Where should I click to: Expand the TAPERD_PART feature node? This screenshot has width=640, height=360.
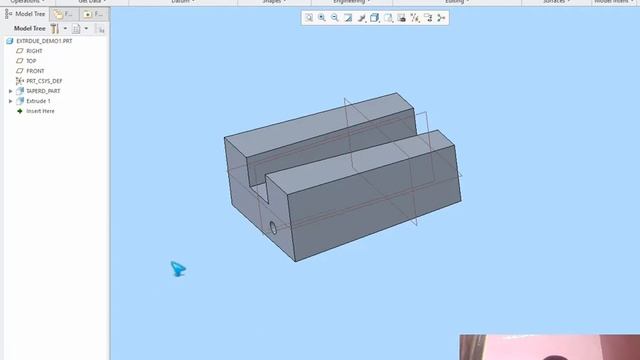point(11,91)
